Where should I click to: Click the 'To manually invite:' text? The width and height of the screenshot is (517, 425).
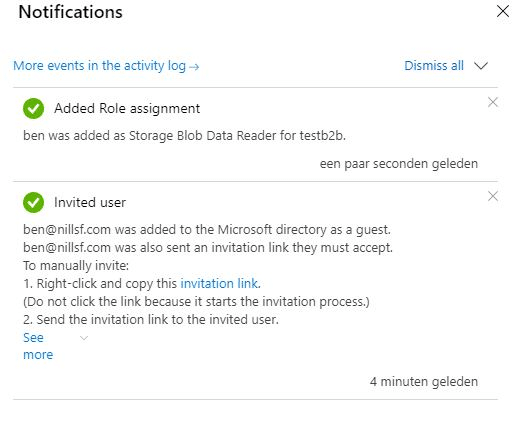(76, 266)
